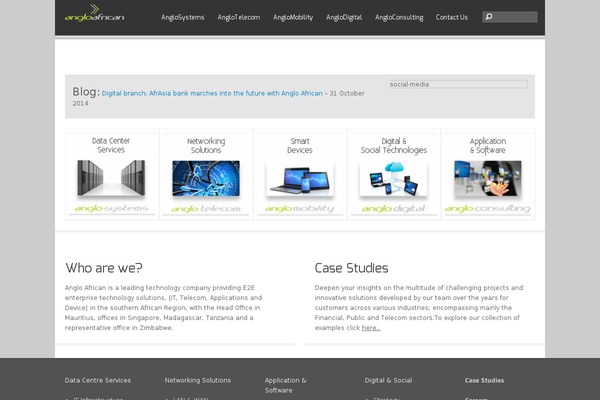
Task: Click the Data Center Services card title
Action: click(111, 145)
